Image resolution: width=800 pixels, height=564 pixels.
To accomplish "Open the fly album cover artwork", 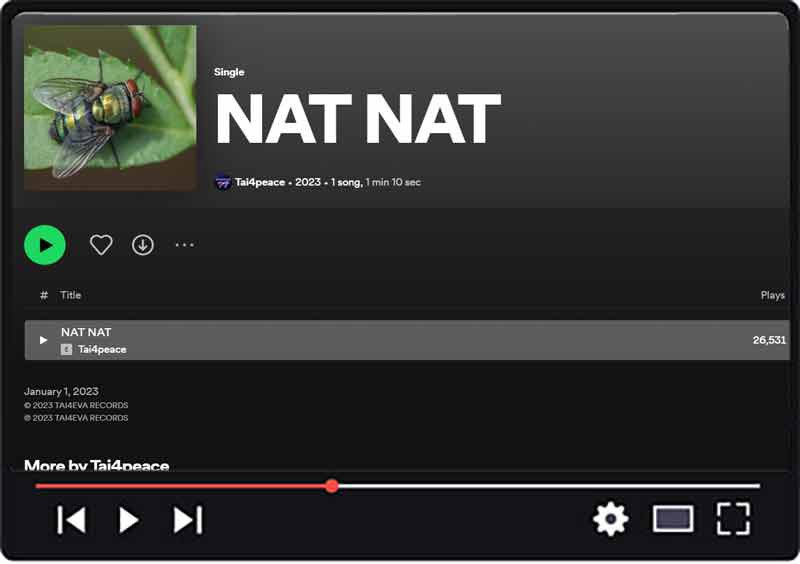I will [110, 108].
